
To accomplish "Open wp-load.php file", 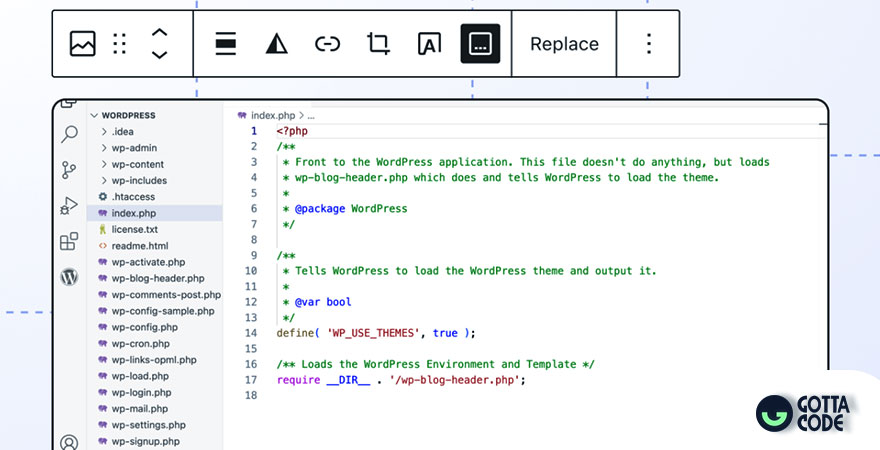I will click(x=133, y=376).
